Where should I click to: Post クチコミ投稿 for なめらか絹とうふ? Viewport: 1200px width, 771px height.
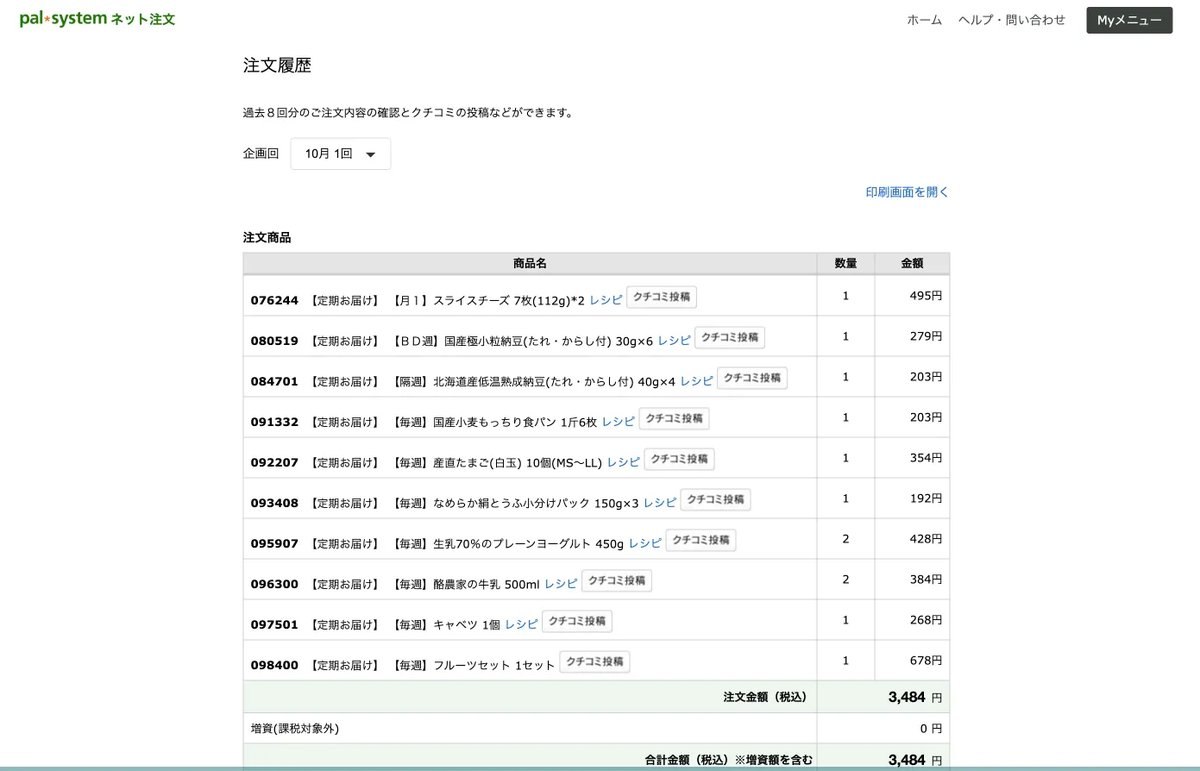point(715,500)
